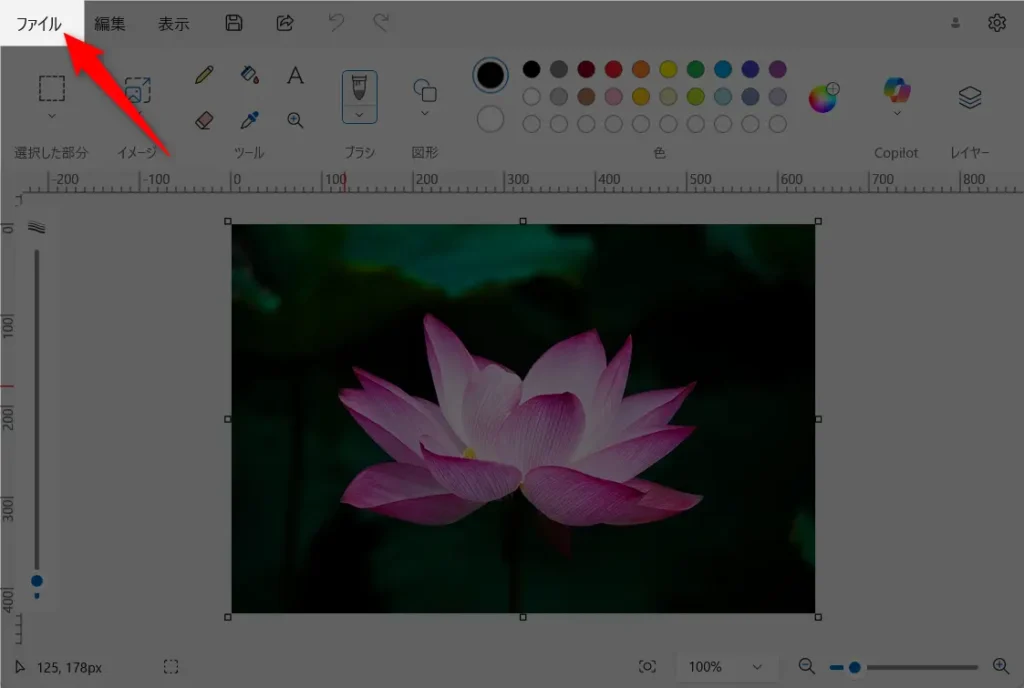The width and height of the screenshot is (1024, 688).
Task: Pick the indigo palette swatch
Action: (x=750, y=69)
